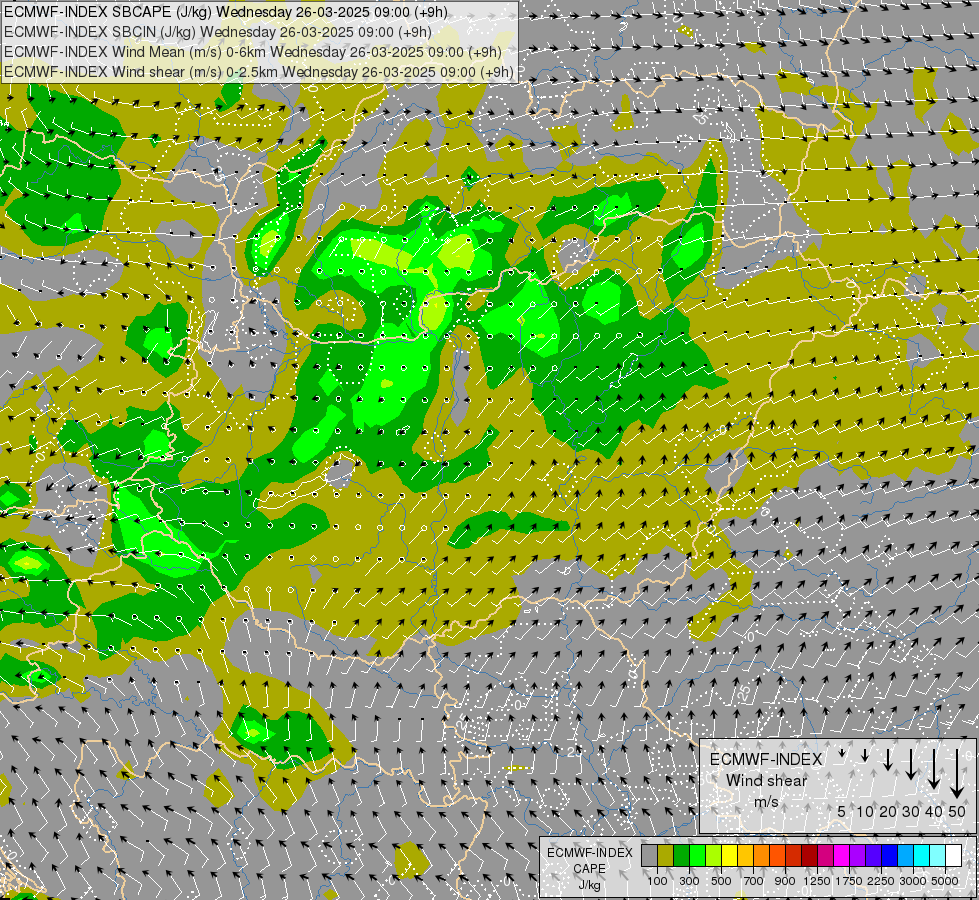Click the 1750 label on CAPE scale
The width and height of the screenshot is (979, 900).
pyautogui.click(x=849, y=882)
